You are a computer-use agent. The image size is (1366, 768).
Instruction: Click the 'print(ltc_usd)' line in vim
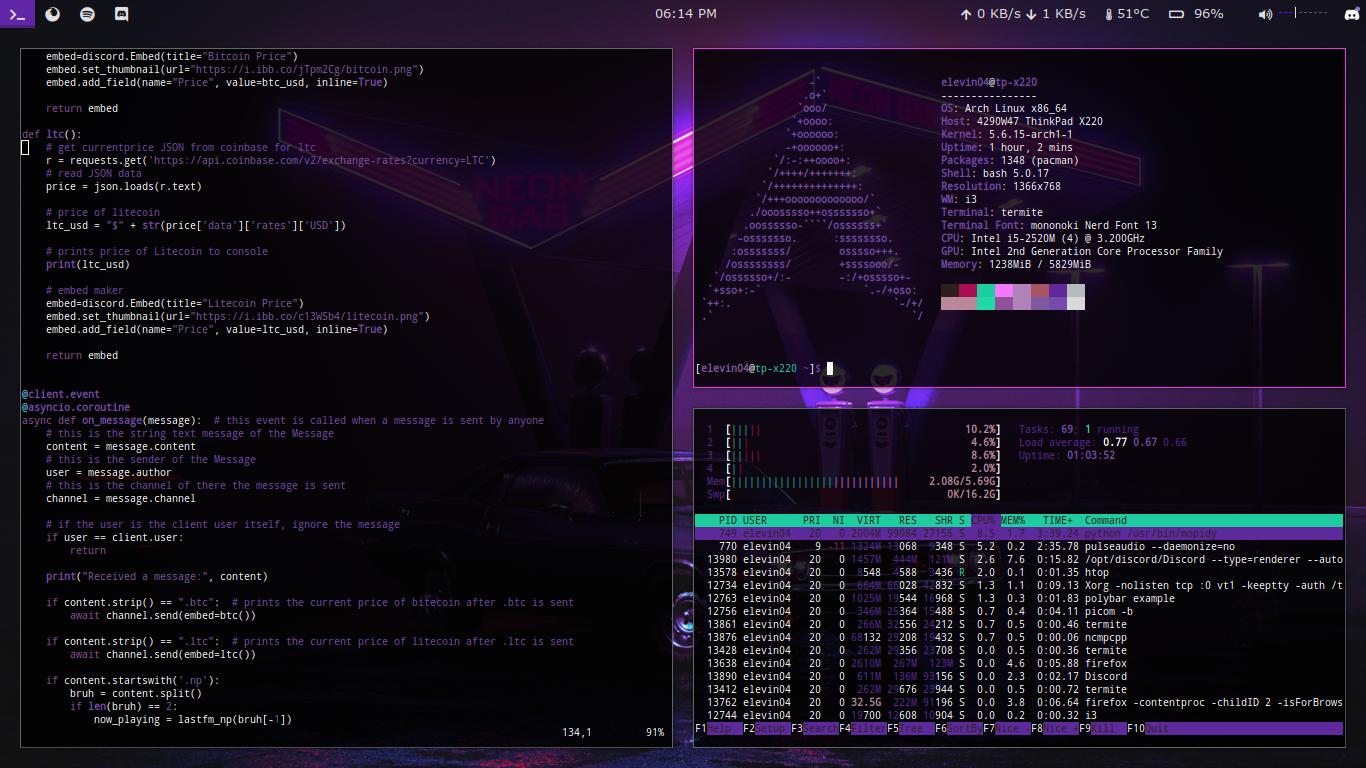click(88, 265)
